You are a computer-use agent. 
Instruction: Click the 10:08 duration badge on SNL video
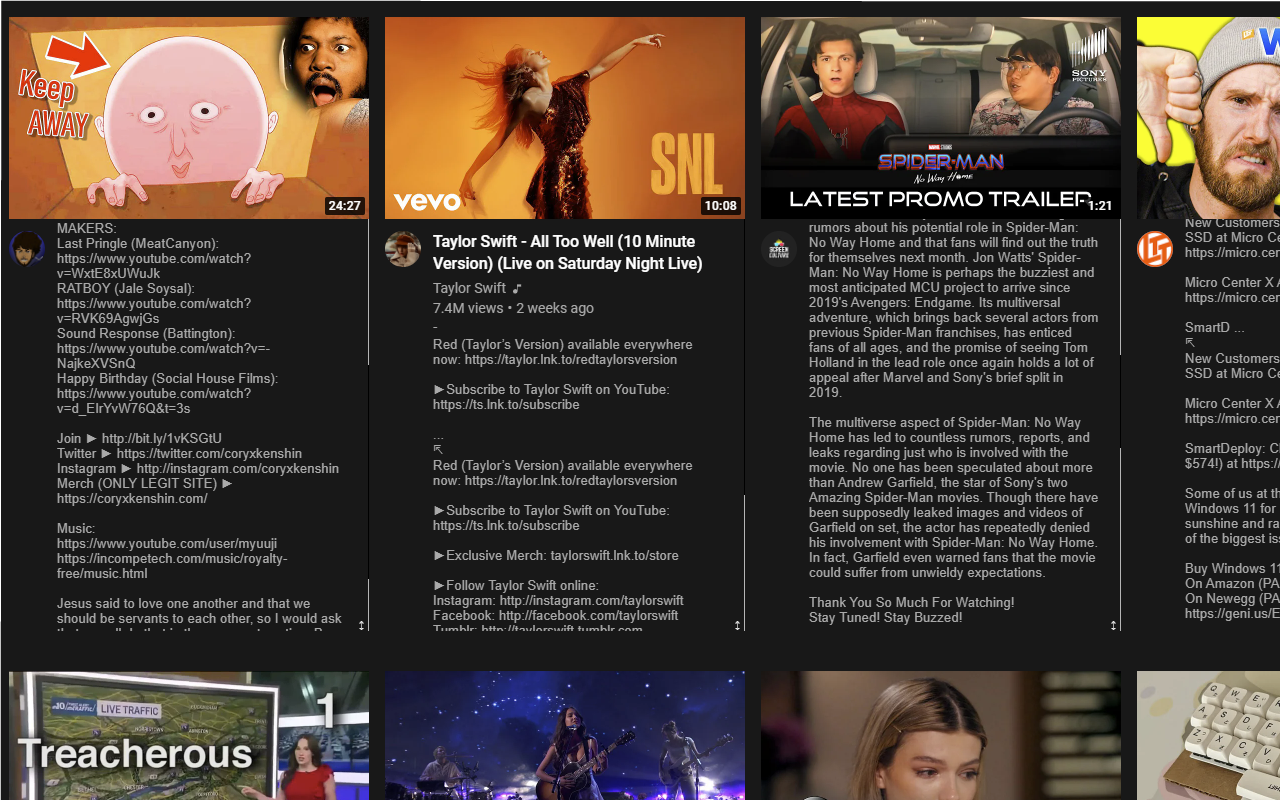(720, 206)
